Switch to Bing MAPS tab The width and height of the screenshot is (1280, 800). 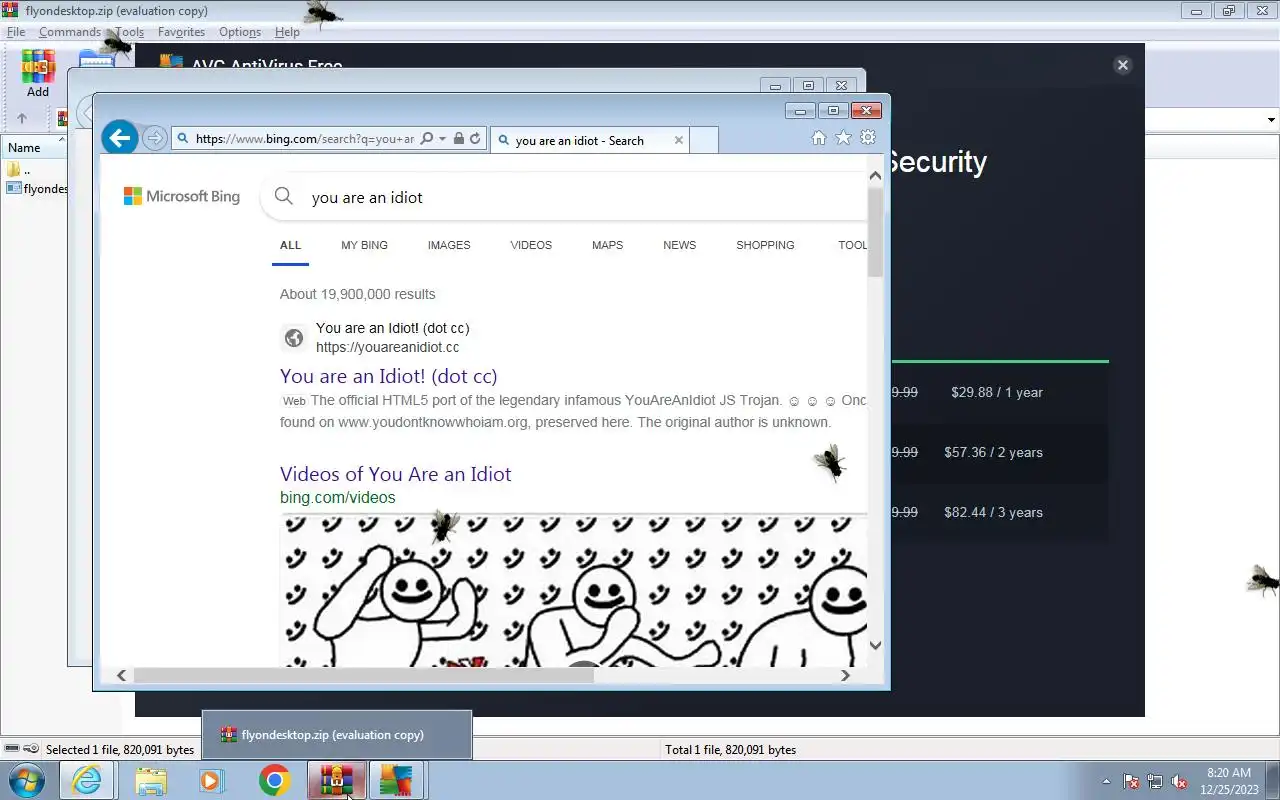point(607,245)
